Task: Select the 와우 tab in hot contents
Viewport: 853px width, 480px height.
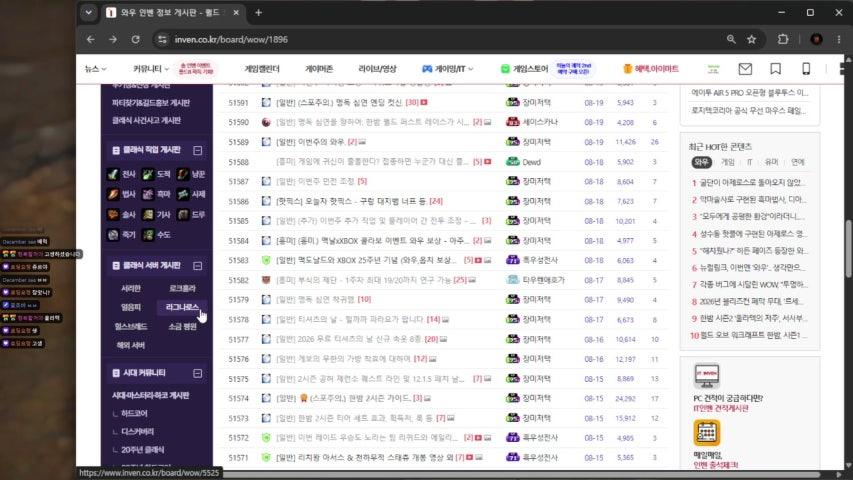Action: coord(701,162)
